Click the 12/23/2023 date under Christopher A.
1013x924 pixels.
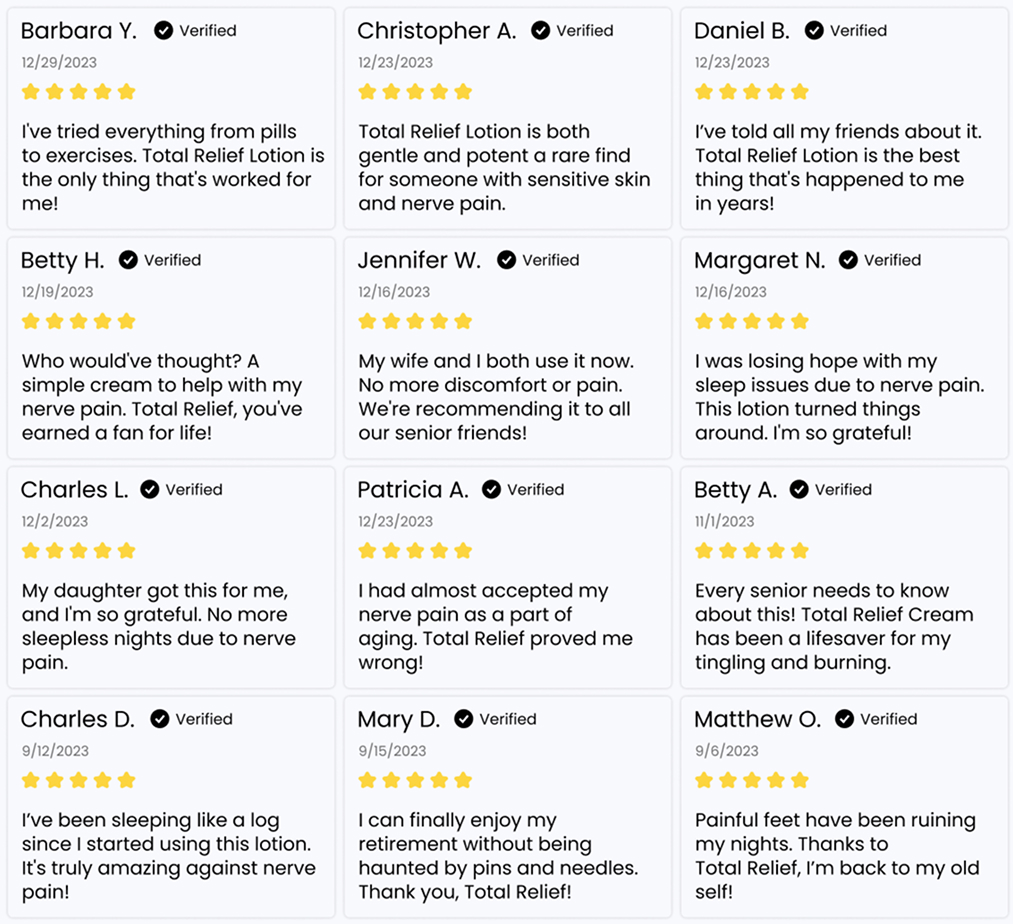click(x=396, y=62)
